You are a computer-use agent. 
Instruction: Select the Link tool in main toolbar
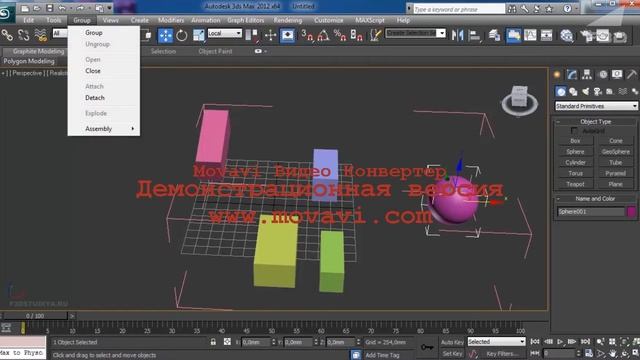pos(7,36)
